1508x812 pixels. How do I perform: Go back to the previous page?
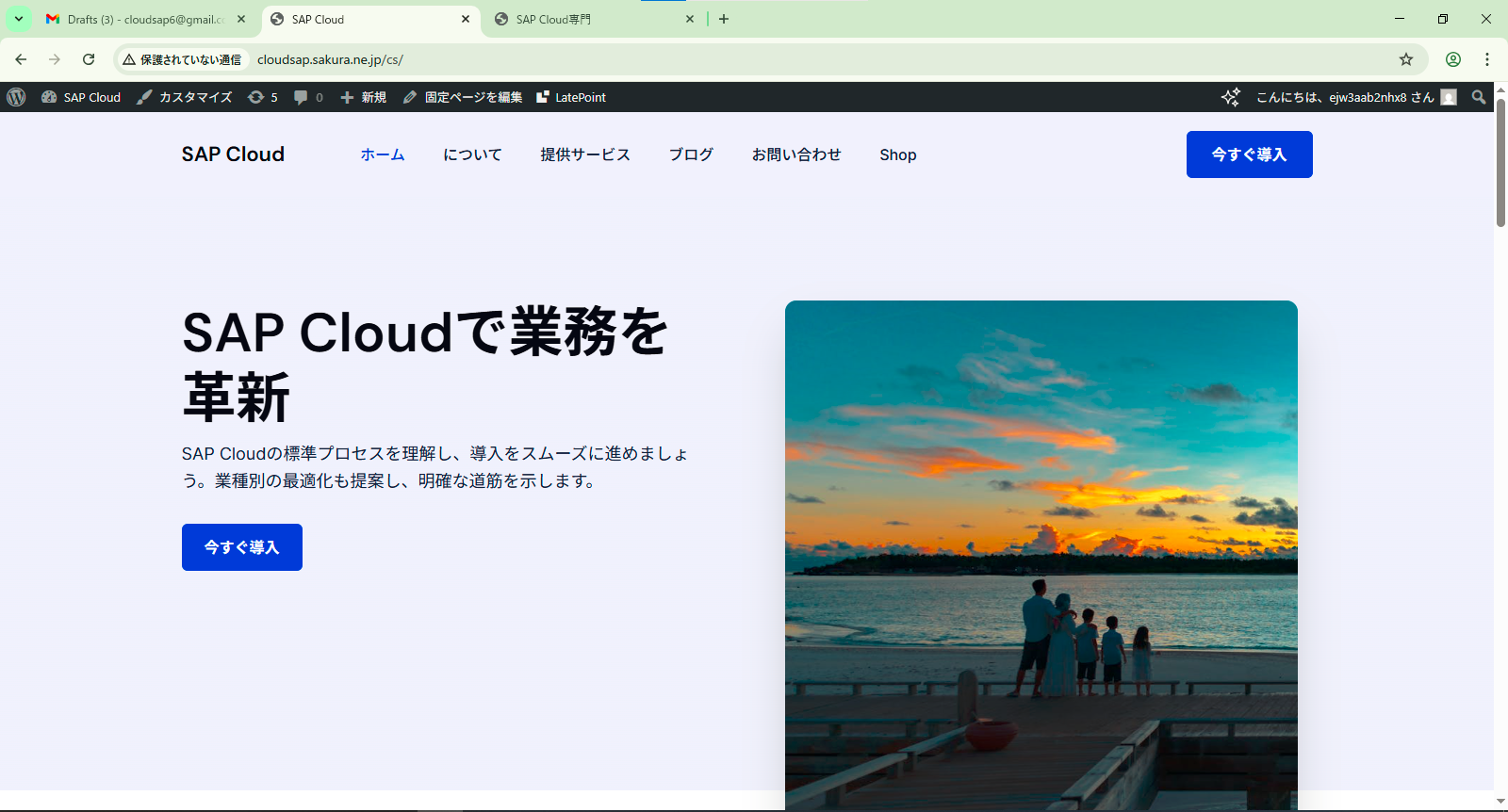[x=21, y=59]
